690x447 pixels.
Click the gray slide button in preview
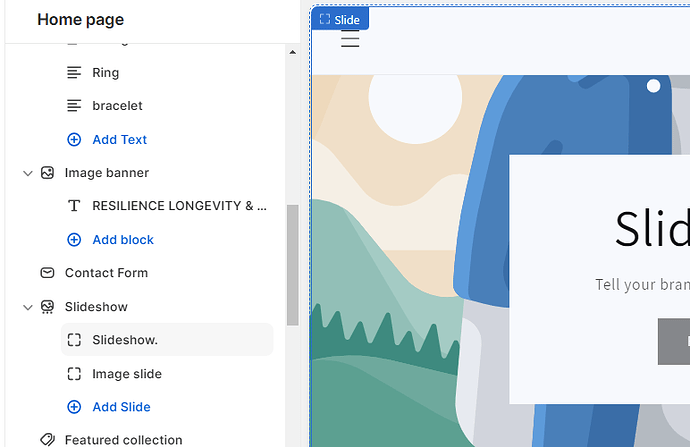tap(674, 341)
